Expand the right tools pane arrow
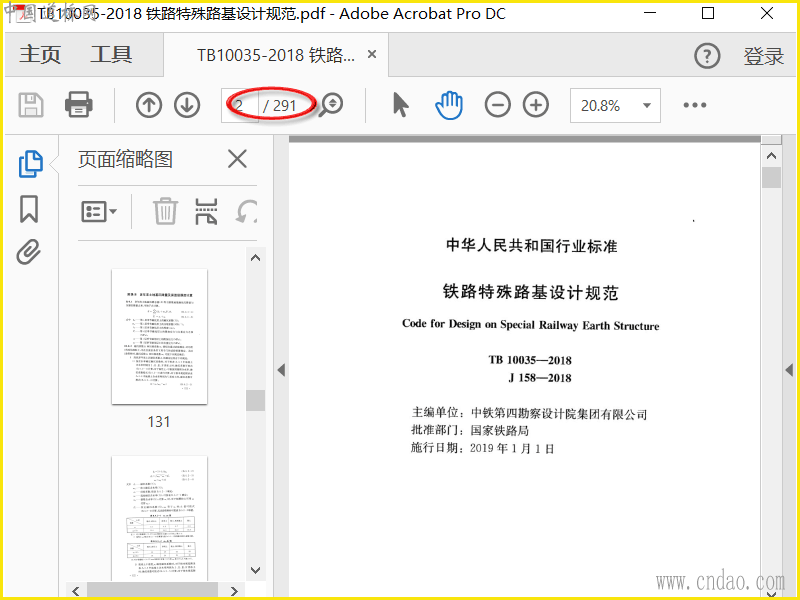 pyautogui.click(x=789, y=370)
